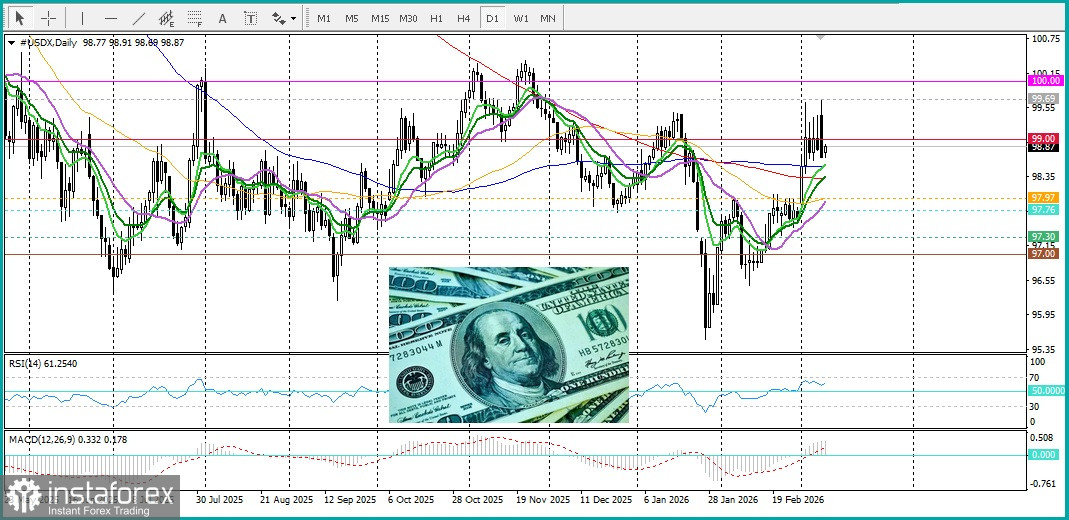Click the RSI 50.0000 level label
The width and height of the screenshot is (1069, 520).
click(x=1047, y=391)
